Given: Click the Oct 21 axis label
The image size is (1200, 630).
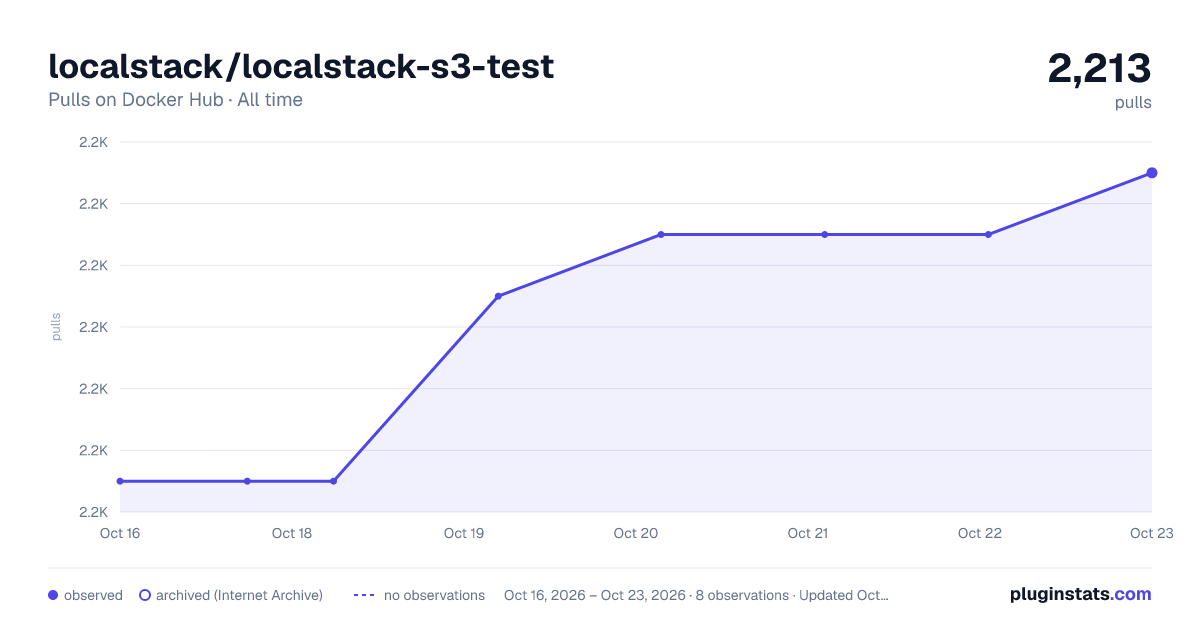Looking at the screenshot, I should pos(808,533).
